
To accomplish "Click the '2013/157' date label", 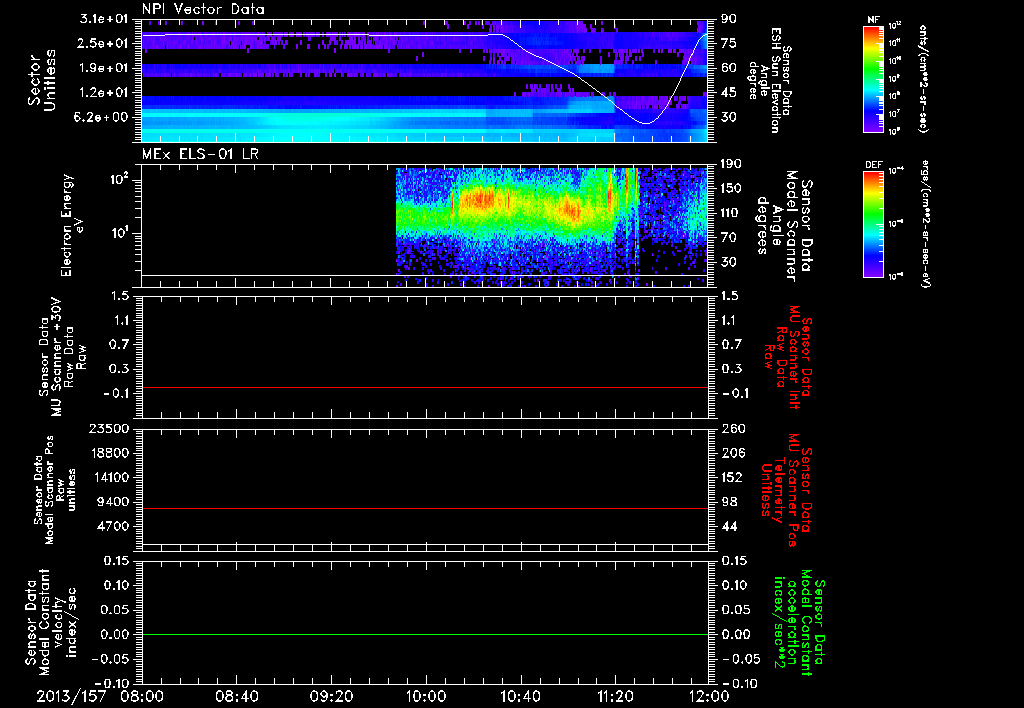I will pos(71,696).
